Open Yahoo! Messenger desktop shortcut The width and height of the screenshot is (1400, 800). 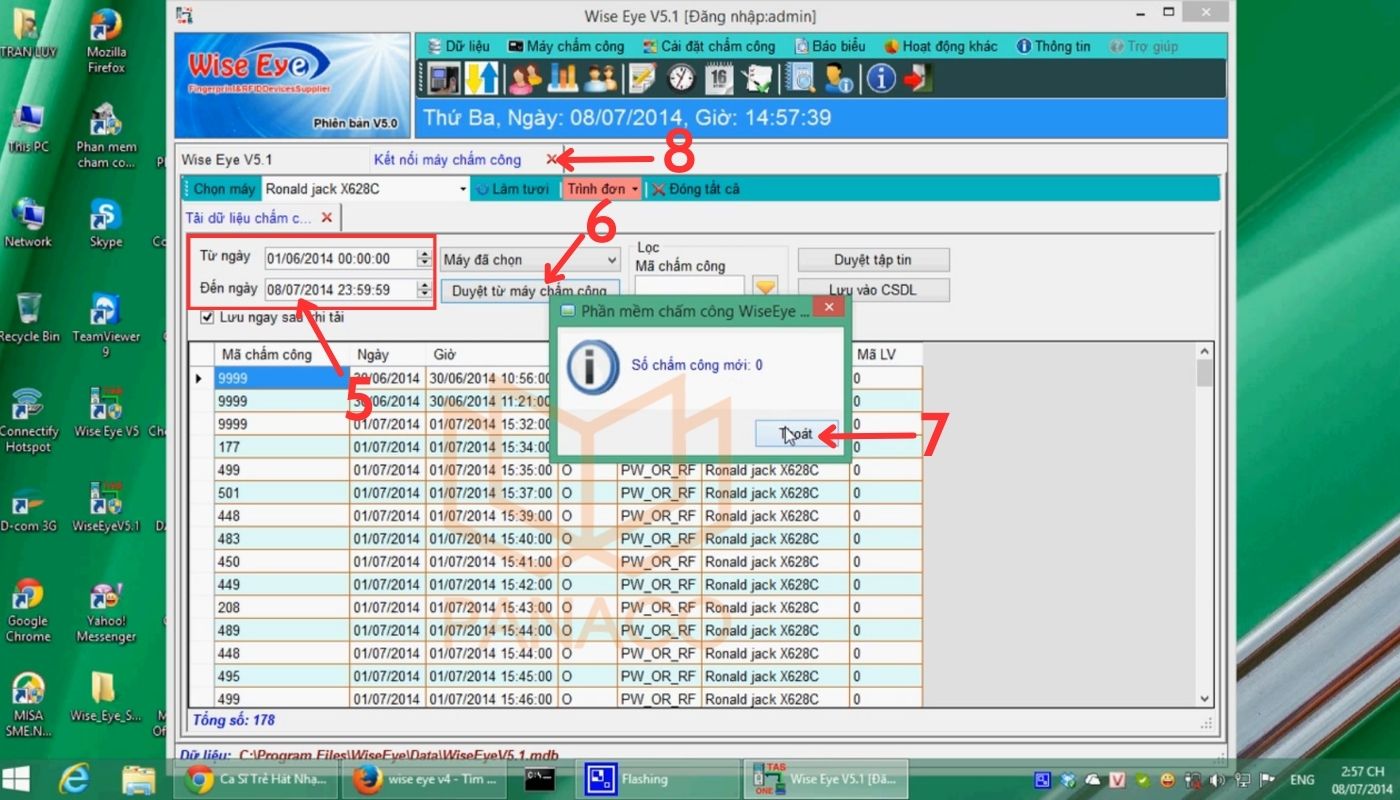click(106, 610)
